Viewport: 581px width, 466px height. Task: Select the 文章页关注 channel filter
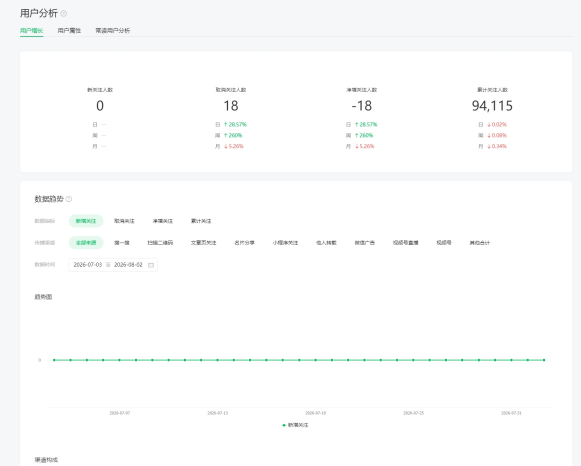pyautogui.click(x=203, y=243)
